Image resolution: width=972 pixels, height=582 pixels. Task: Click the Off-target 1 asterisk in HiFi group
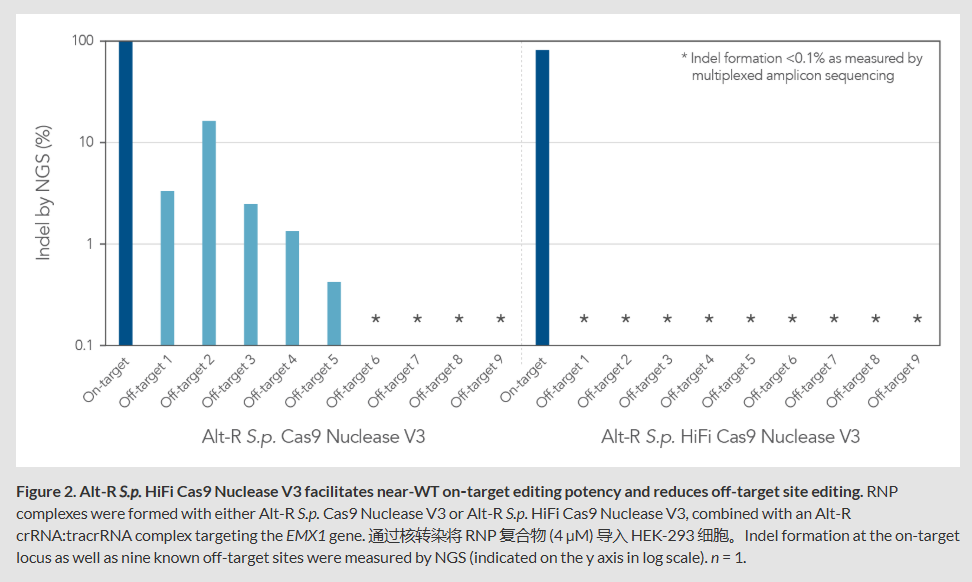click(584, 320)
